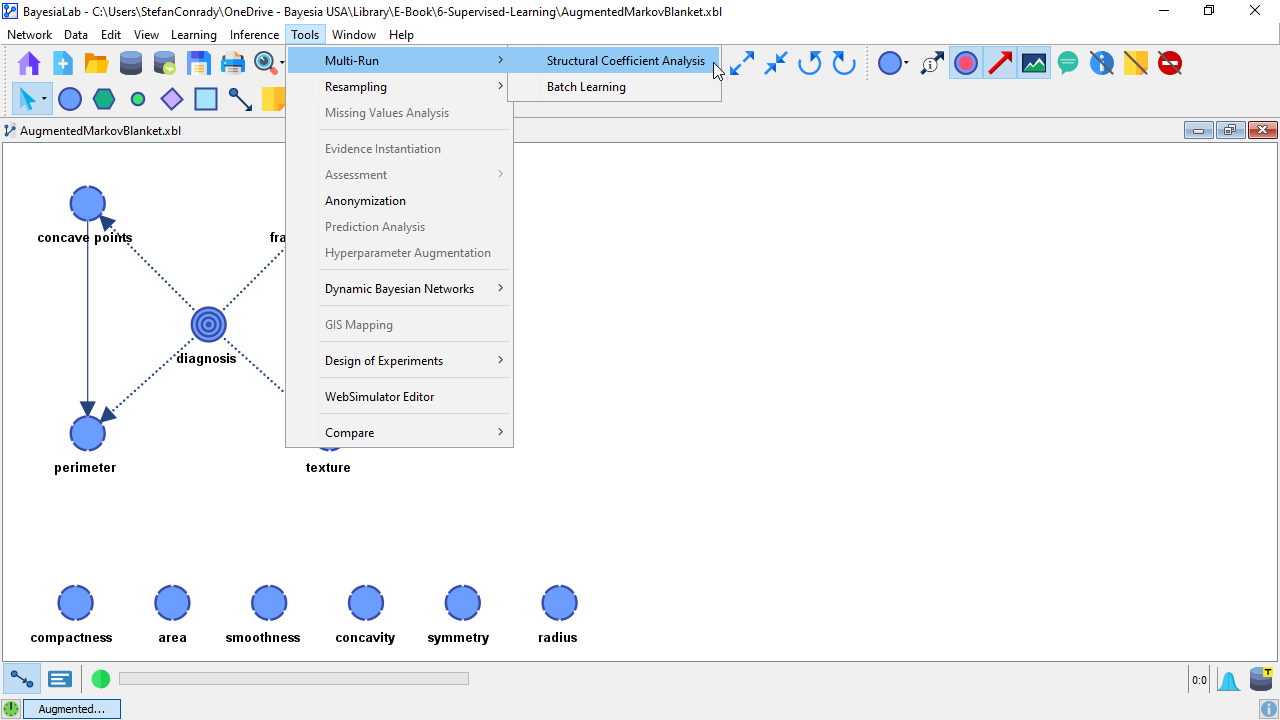Image resolution: width=1280 pixels, height=720 pixels.
Task: Select the smoothness node
Action: 269,603
